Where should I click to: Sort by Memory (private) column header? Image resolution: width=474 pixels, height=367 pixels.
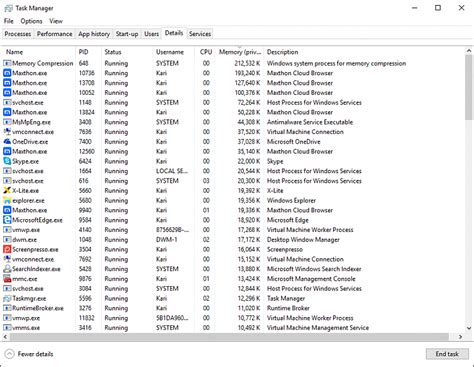coord(239,52)
